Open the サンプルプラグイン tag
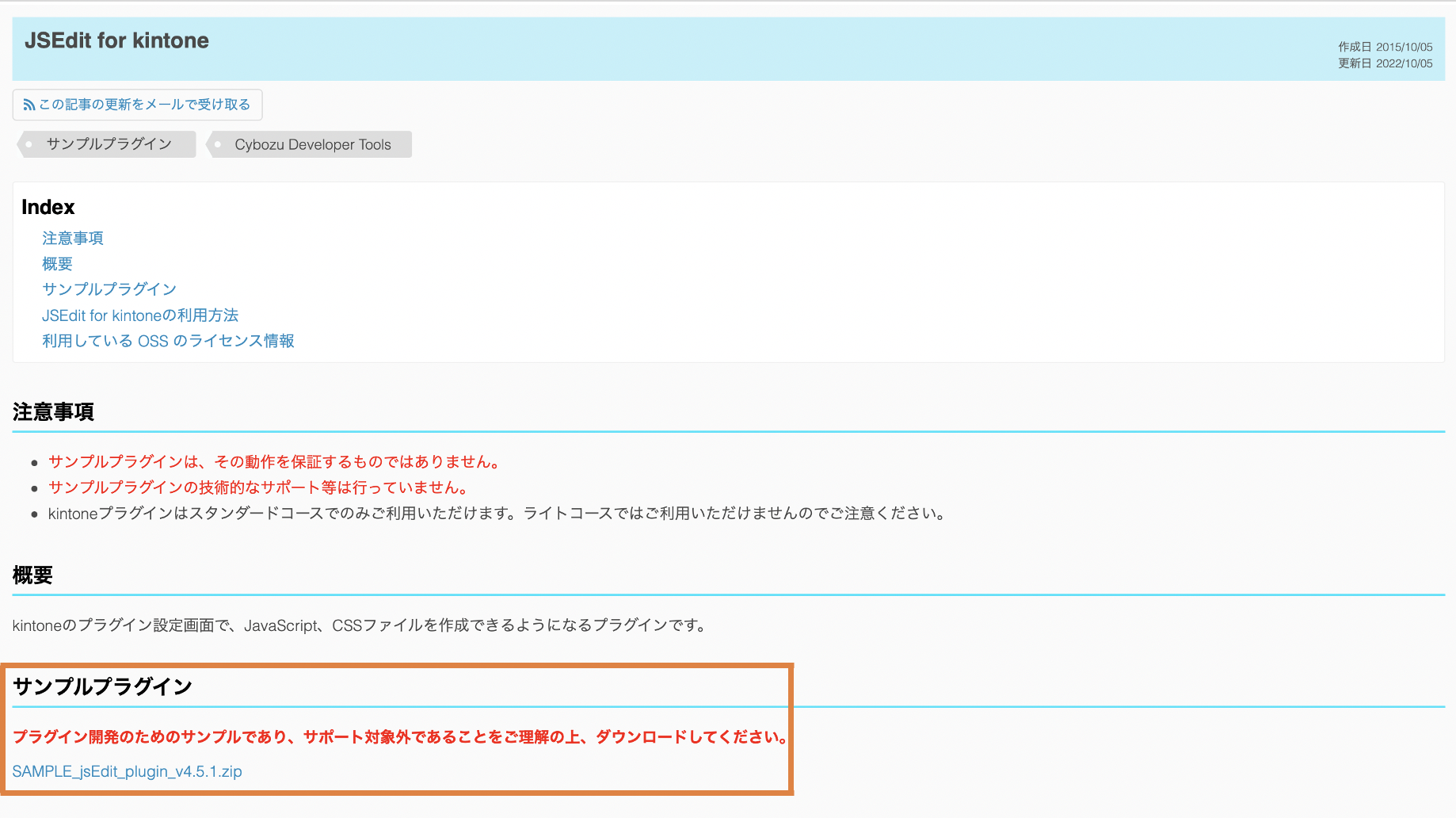The image size is (1456, 818). [x=109, y=144]
